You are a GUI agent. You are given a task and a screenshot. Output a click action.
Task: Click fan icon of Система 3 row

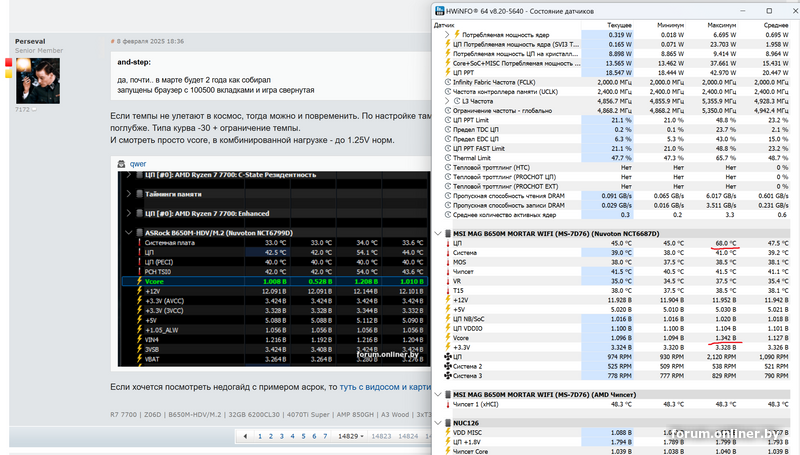[x=448, y=375]
